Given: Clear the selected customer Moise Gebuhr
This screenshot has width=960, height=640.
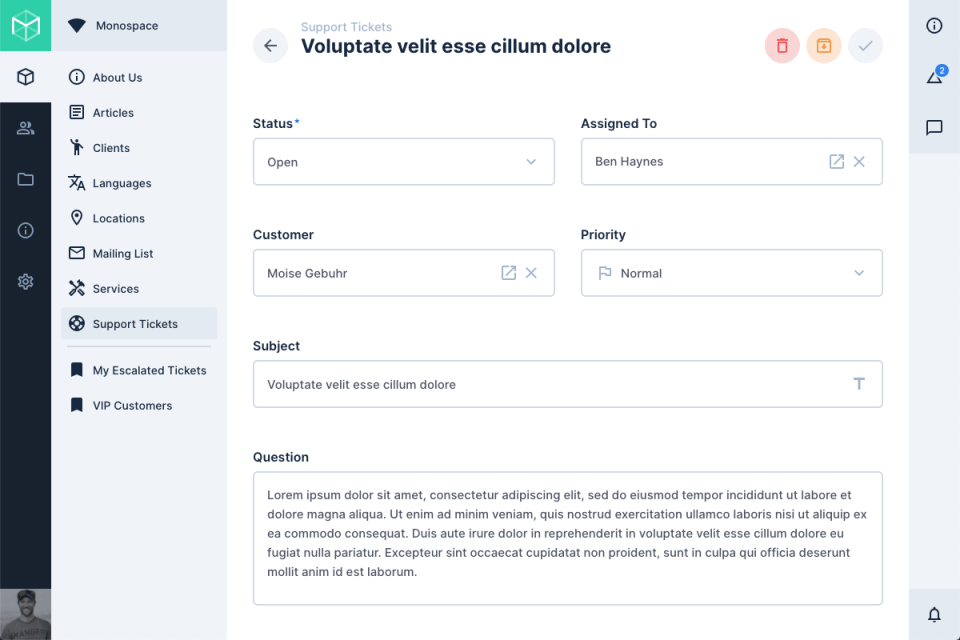Looking at the screenshot, I should (x=531, y=272).
